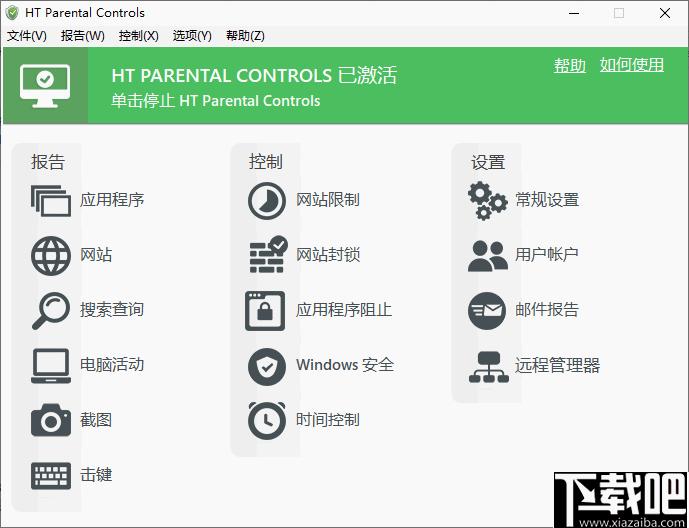
Task: Open the 帮助(Z) menu
Action: point(245,36)
